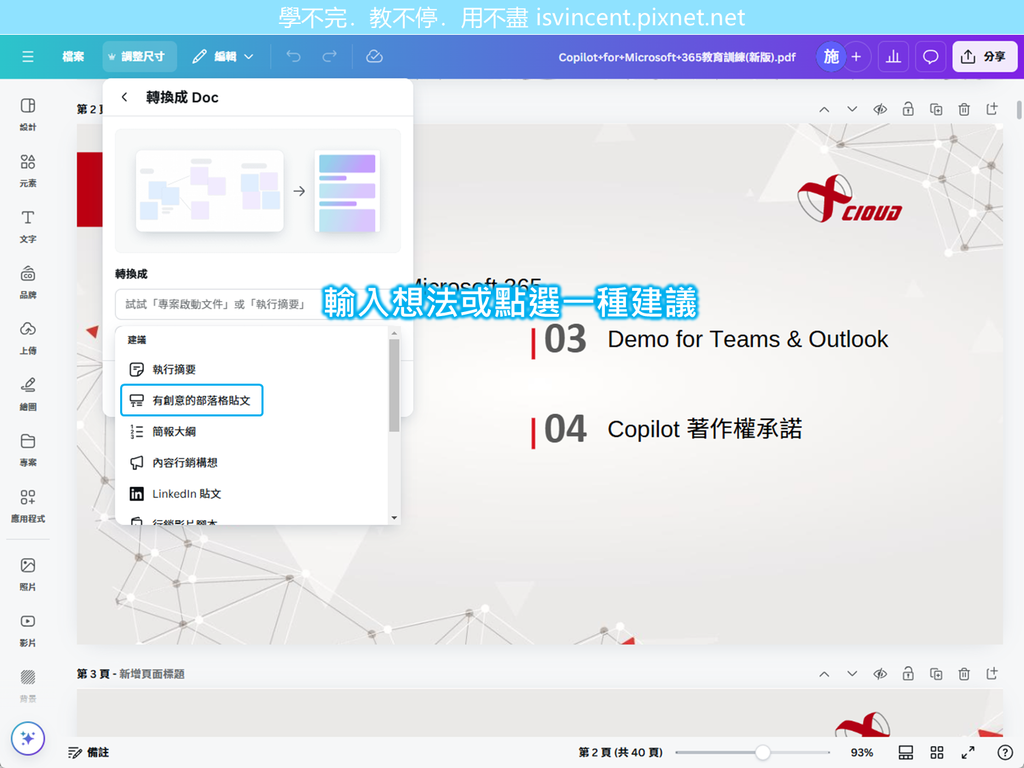Move page 3 up with chevron
This screenshot has width=1024, height=768.
(824, 673)
